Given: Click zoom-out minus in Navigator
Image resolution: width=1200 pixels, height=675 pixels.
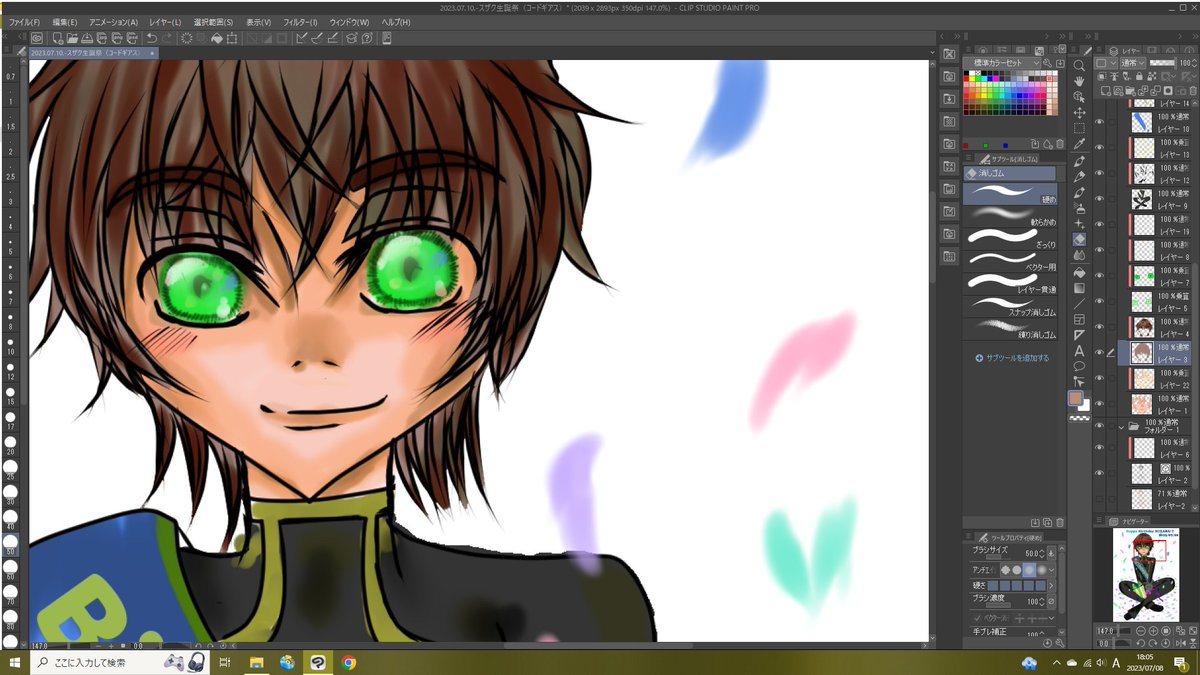Looking at the screenshot, I should click(x=1141, y=631).
